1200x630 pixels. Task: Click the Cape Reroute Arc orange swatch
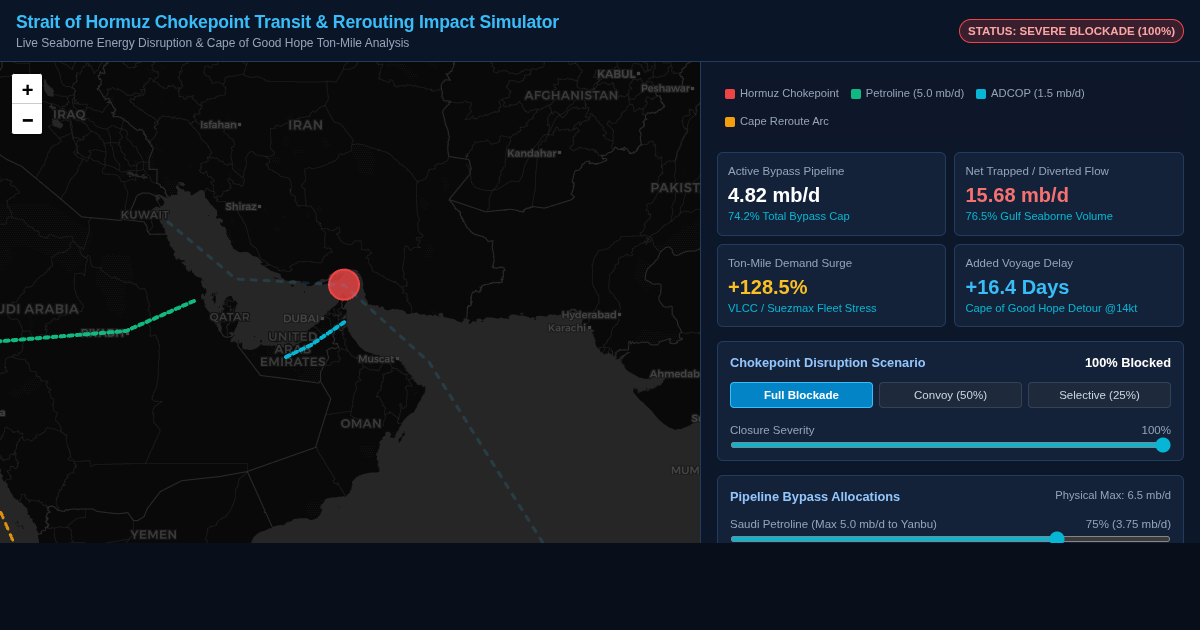[x=730, y=122]
